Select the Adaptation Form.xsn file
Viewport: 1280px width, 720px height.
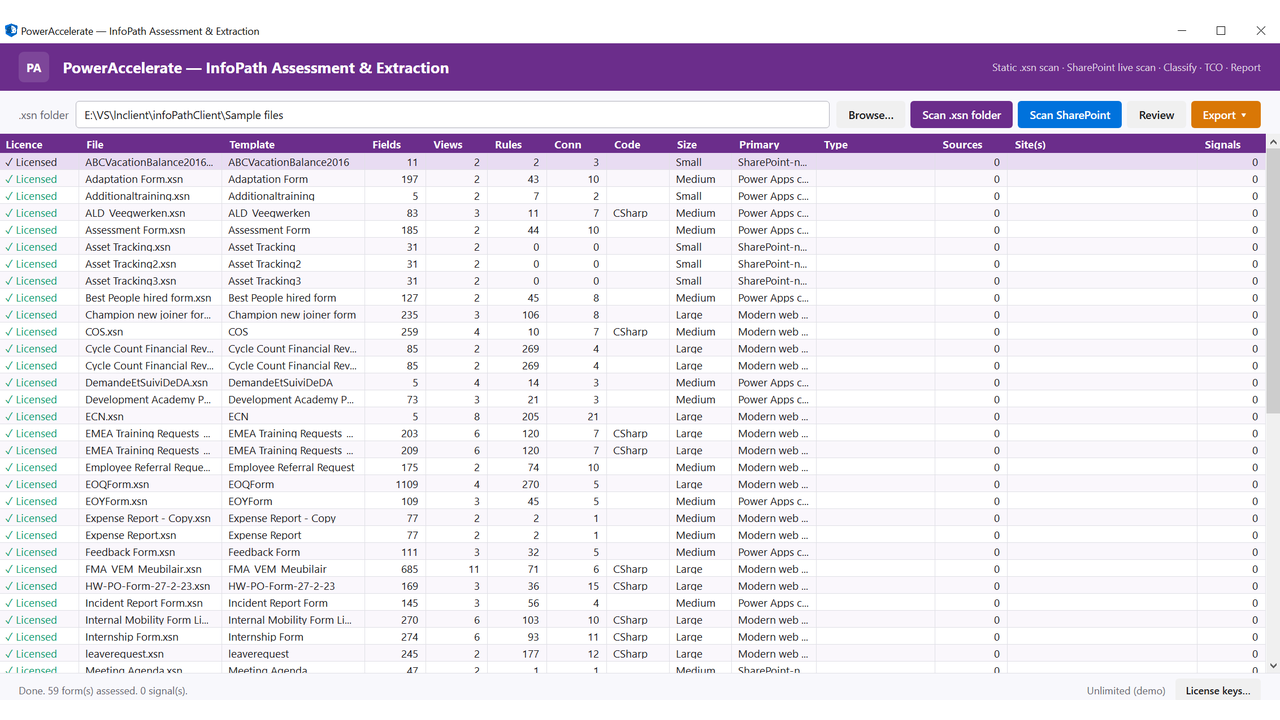pos(134,179)
